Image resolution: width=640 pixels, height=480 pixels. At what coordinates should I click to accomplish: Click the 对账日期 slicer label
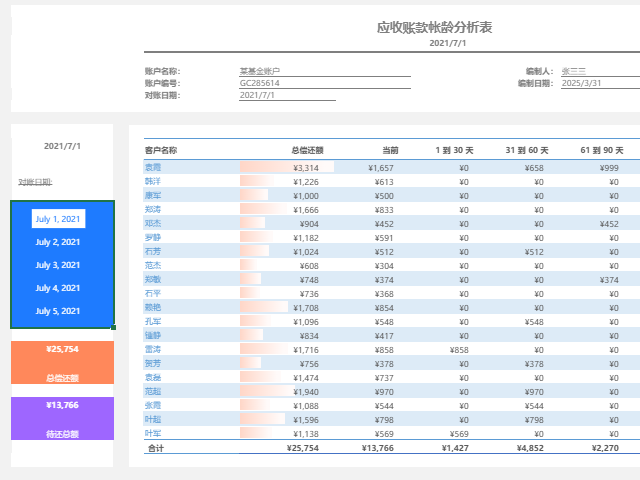(35, 182)
